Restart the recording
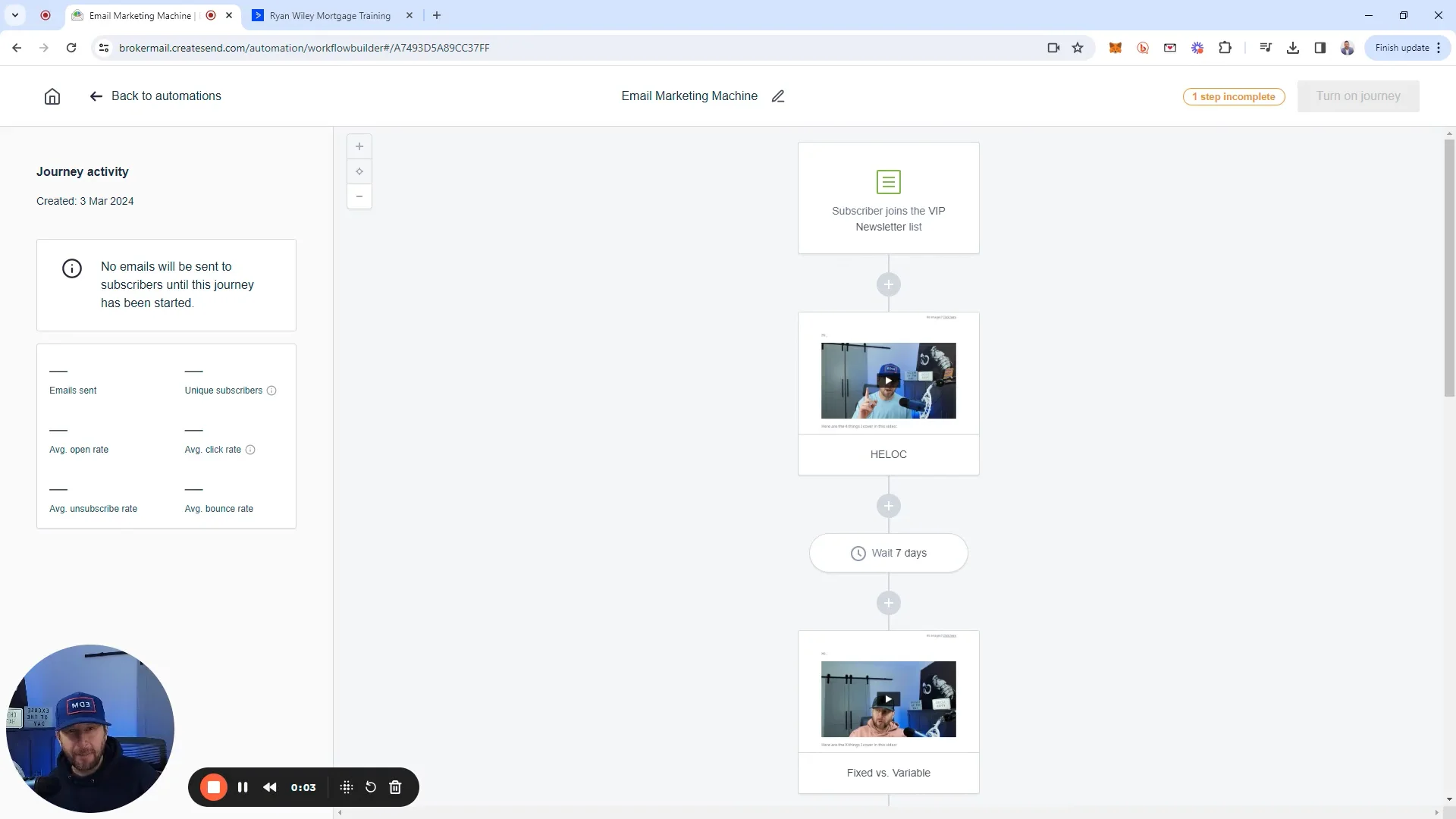 371,787
